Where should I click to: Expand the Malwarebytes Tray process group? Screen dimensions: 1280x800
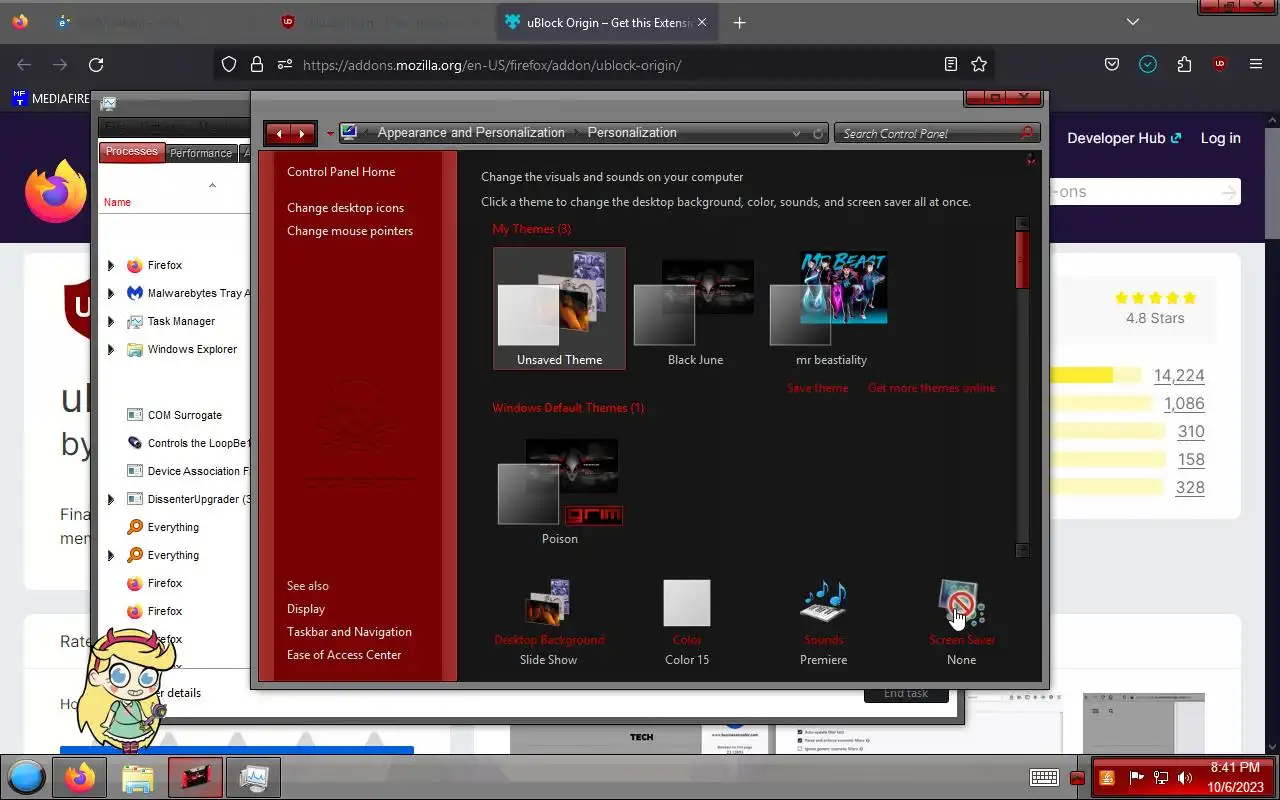[111, 293]
